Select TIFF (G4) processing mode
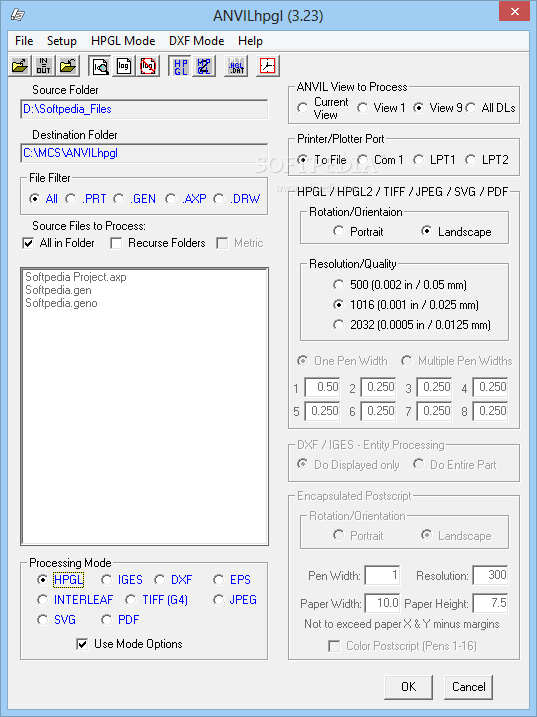 pyautogui.click(x=157, y=600)
